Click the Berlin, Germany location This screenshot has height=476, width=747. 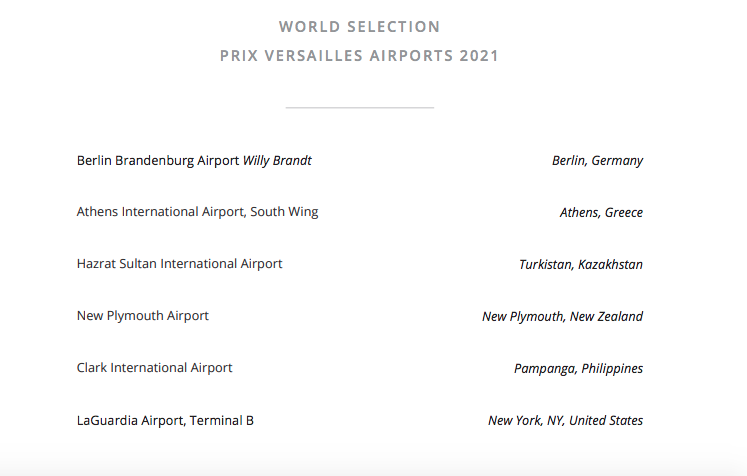coord(597,160)
